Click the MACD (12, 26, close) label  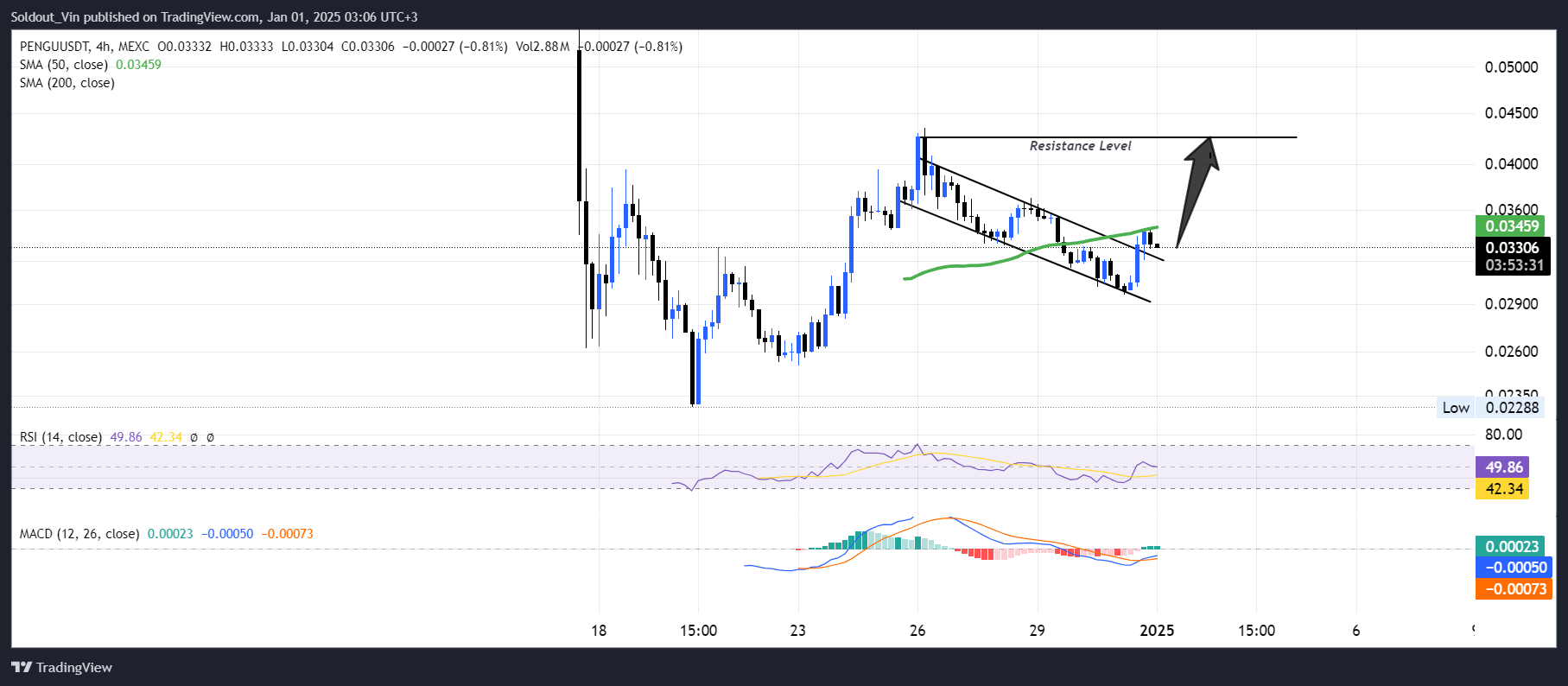coord(79,534)
